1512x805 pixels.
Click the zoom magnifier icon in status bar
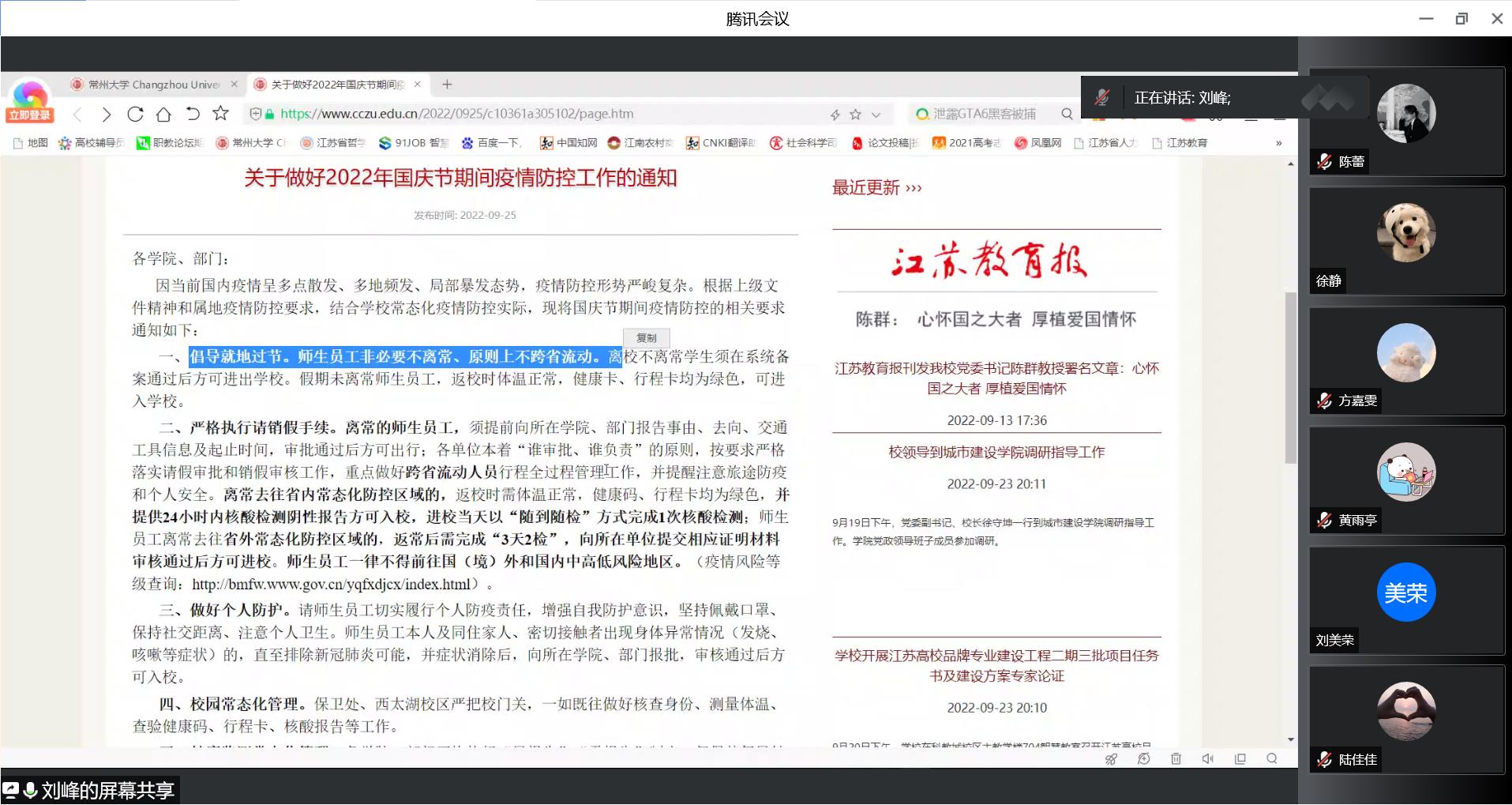1272,758
